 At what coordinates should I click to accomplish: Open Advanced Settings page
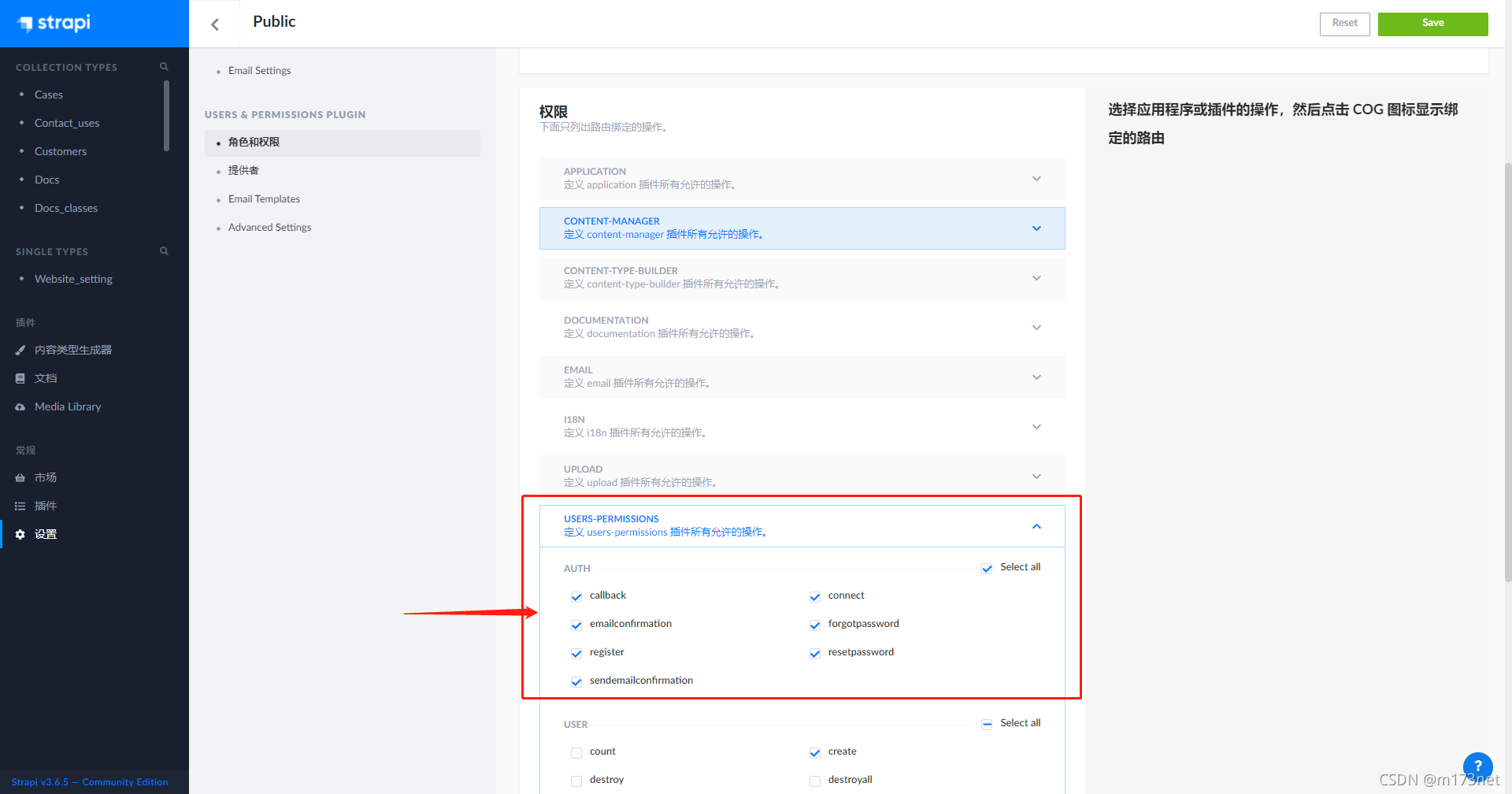point(269,227)
